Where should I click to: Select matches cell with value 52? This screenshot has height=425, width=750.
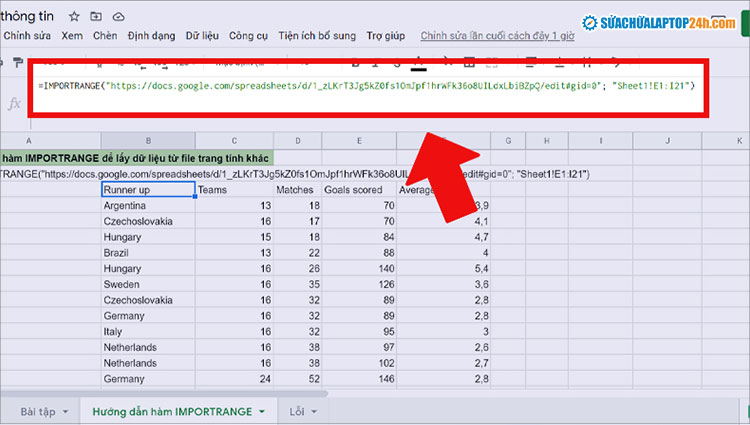[298, 379]
